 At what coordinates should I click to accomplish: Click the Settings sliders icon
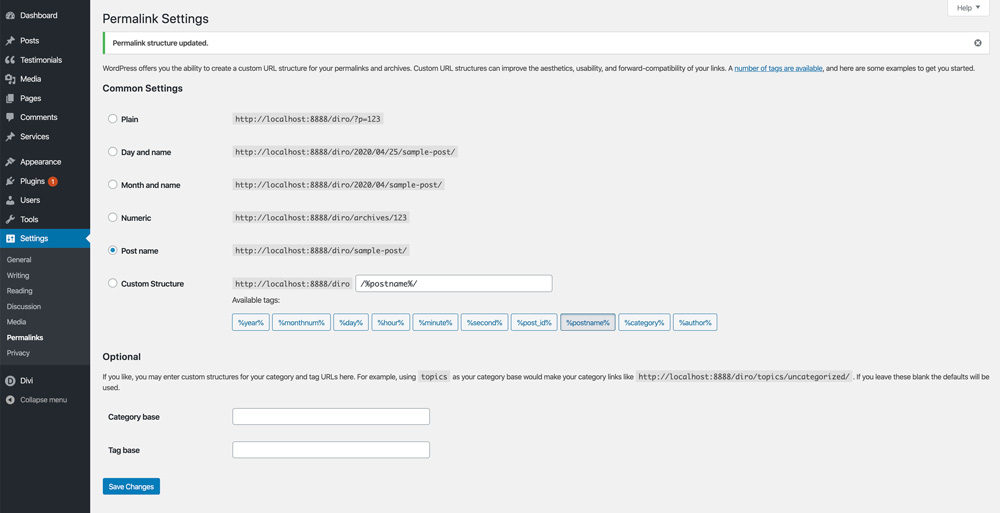(10, 239)
